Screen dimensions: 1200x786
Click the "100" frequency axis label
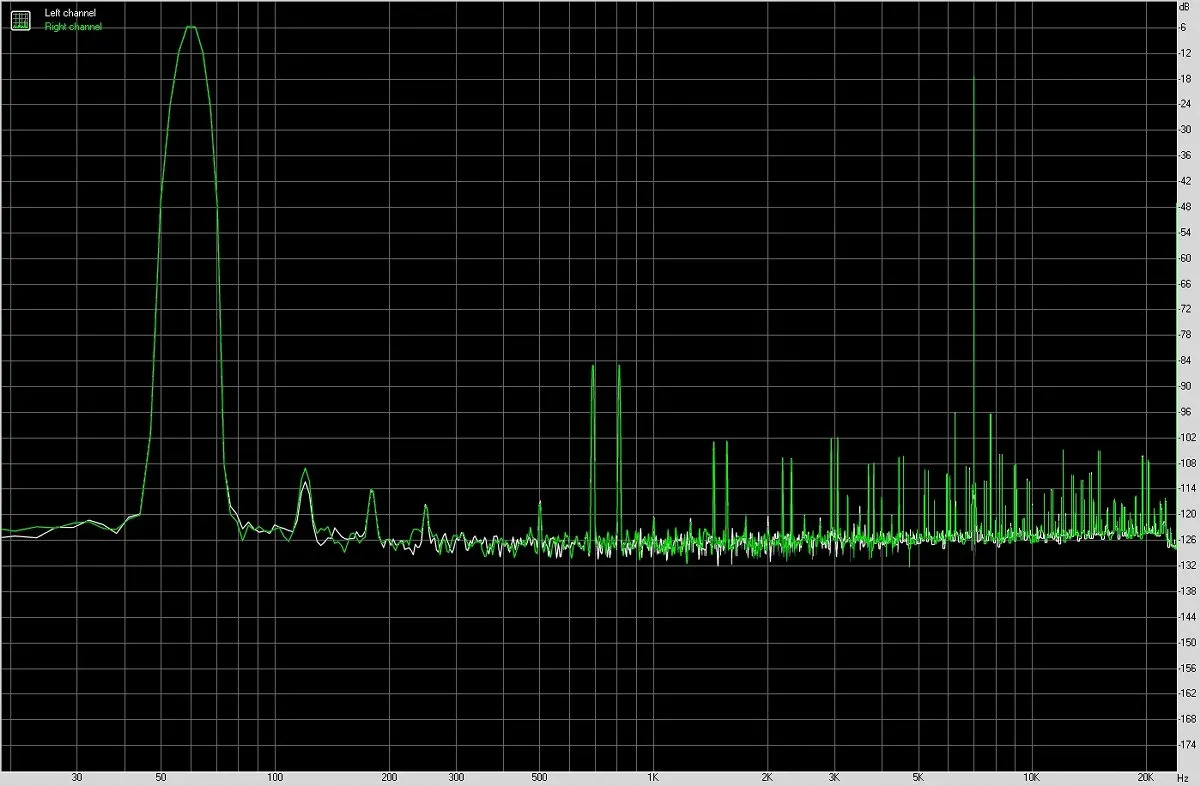275,777
